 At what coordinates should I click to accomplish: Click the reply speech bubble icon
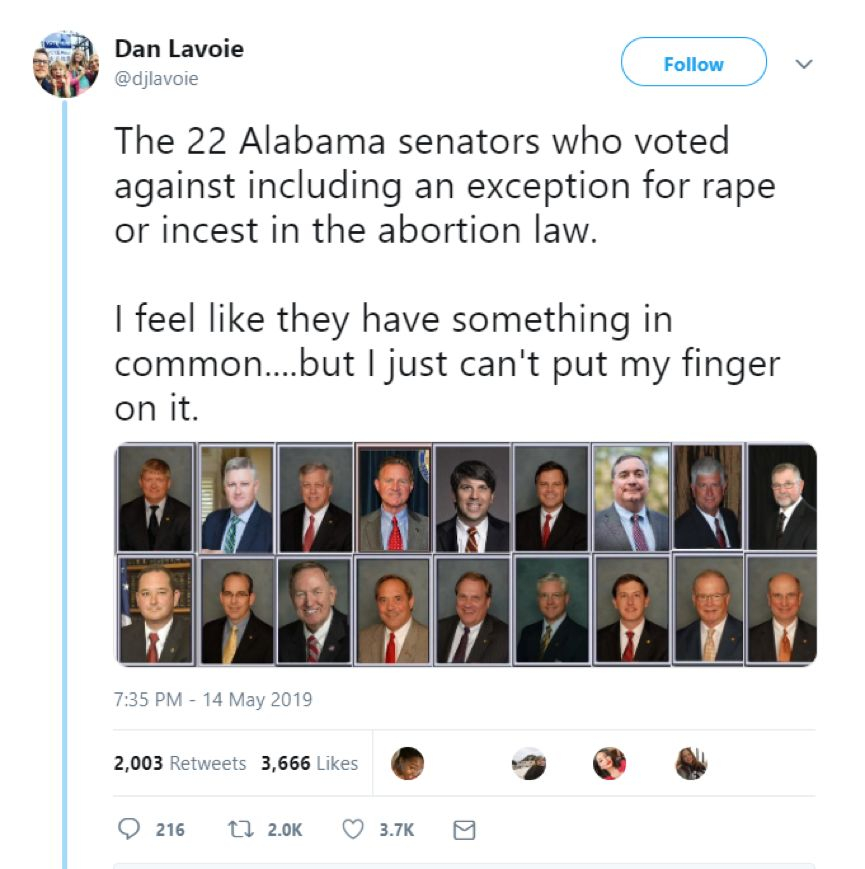[x=130, y=829]
